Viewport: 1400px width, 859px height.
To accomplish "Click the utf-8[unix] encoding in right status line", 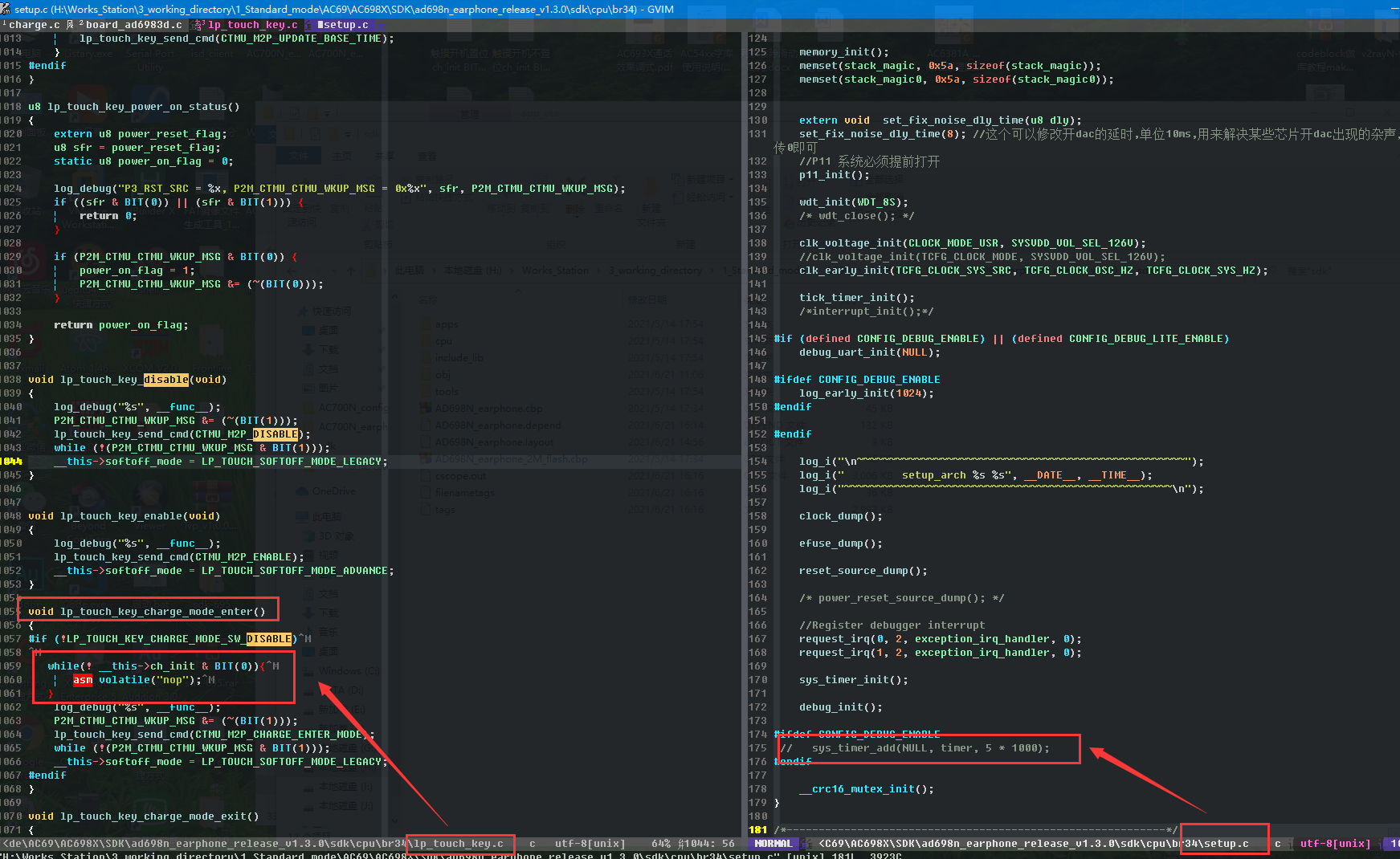I will 1335,844.
